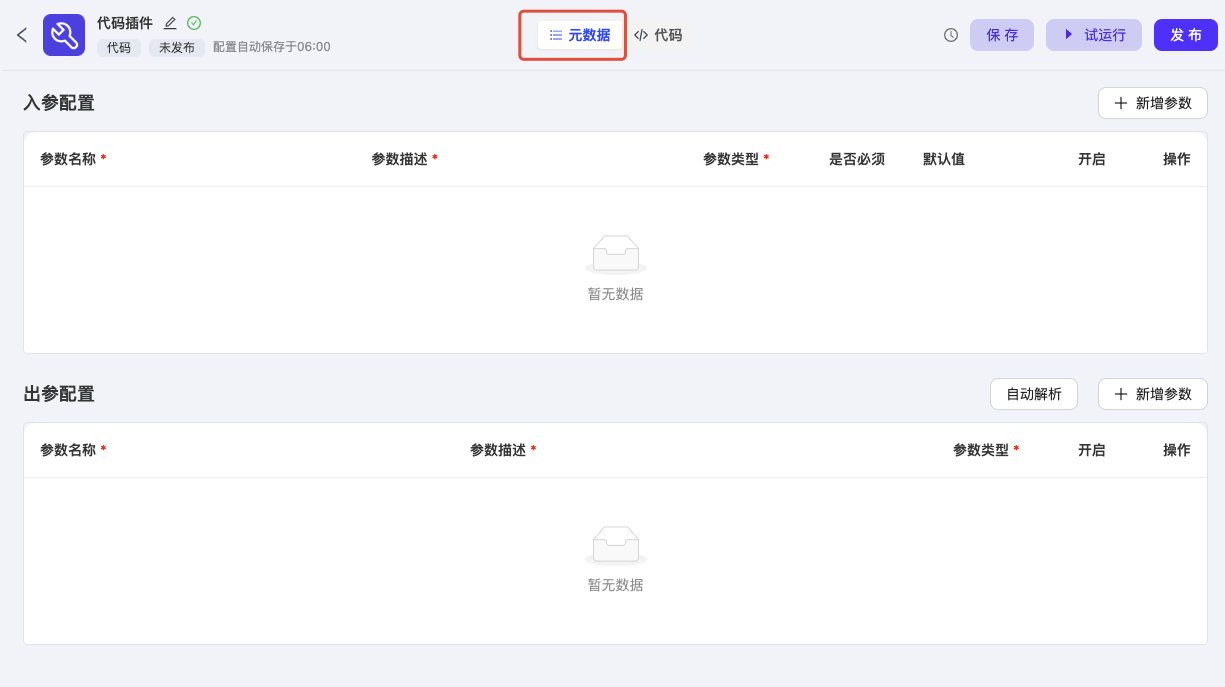Add a parameter in 入参配置 with 新增参数
Screen dimensions: 1225x687
point(1152,103)
